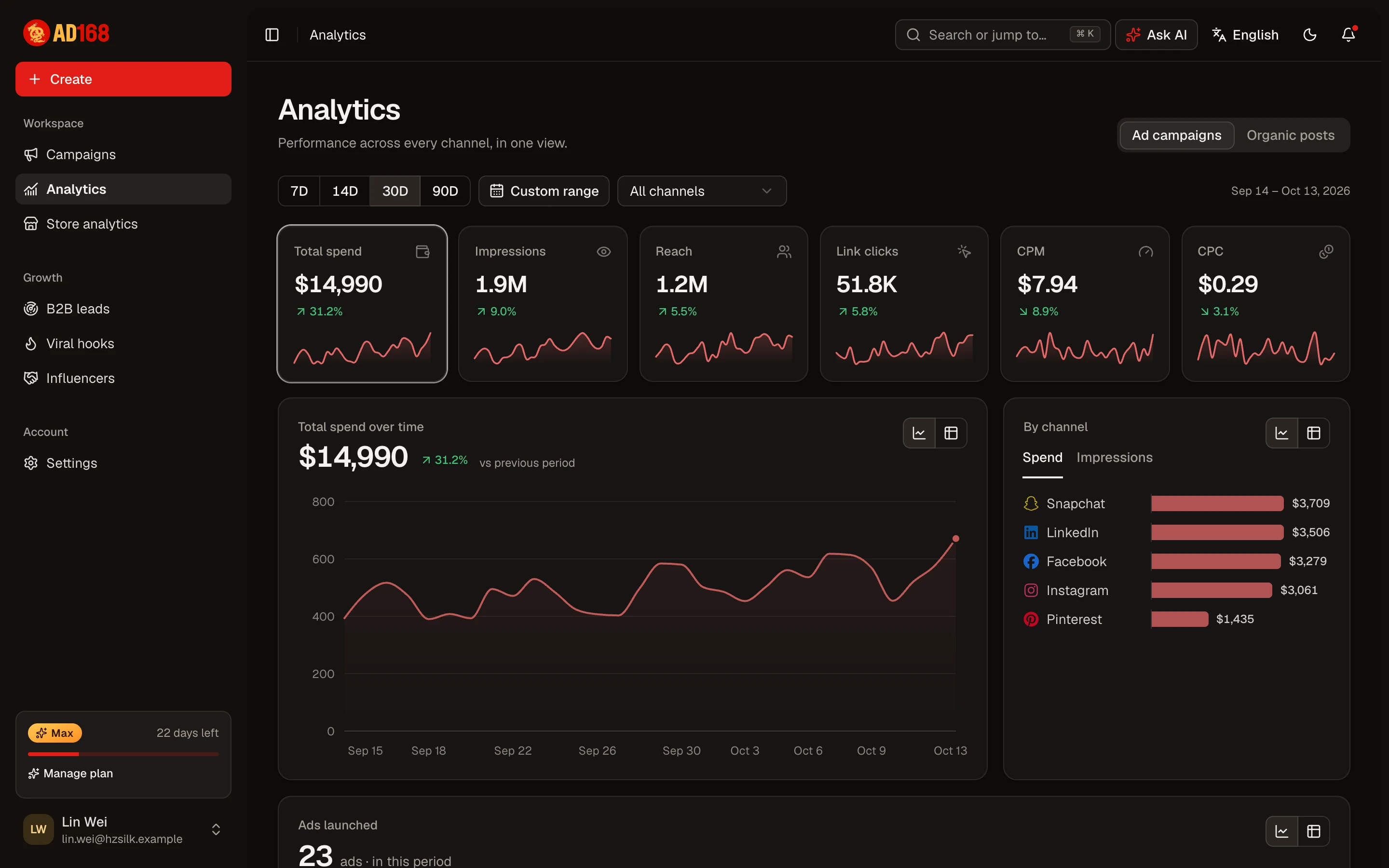
Task: Select the Link clicks 51.8K value
Action: click(x=866, y=284)
